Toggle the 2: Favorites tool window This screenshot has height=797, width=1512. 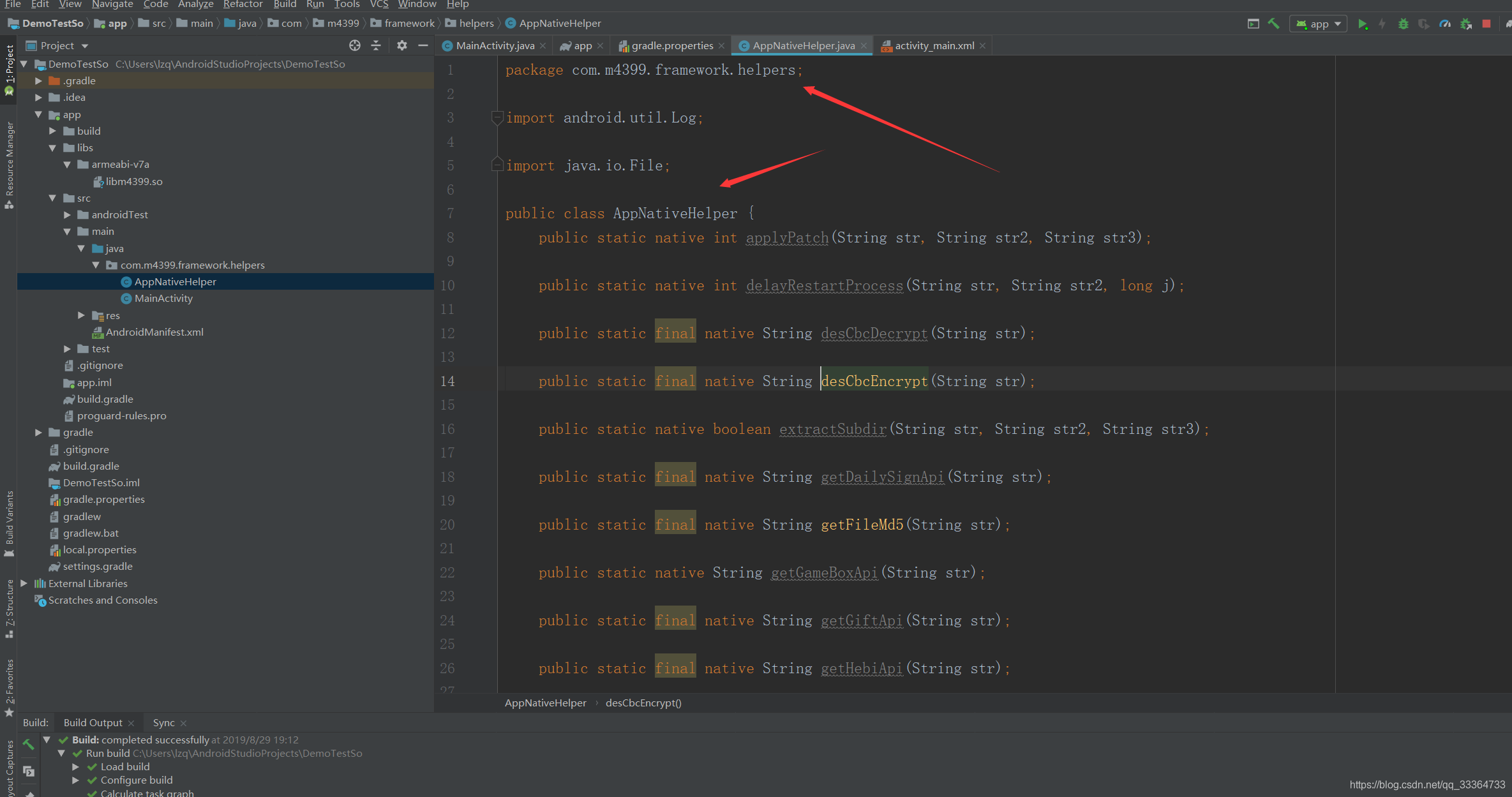[9, 687]
